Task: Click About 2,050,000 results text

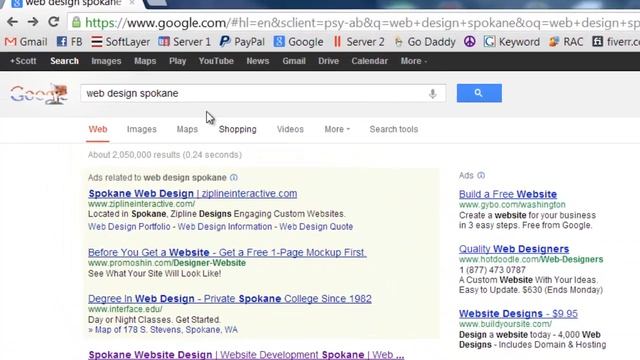Action: click(164, 155)
